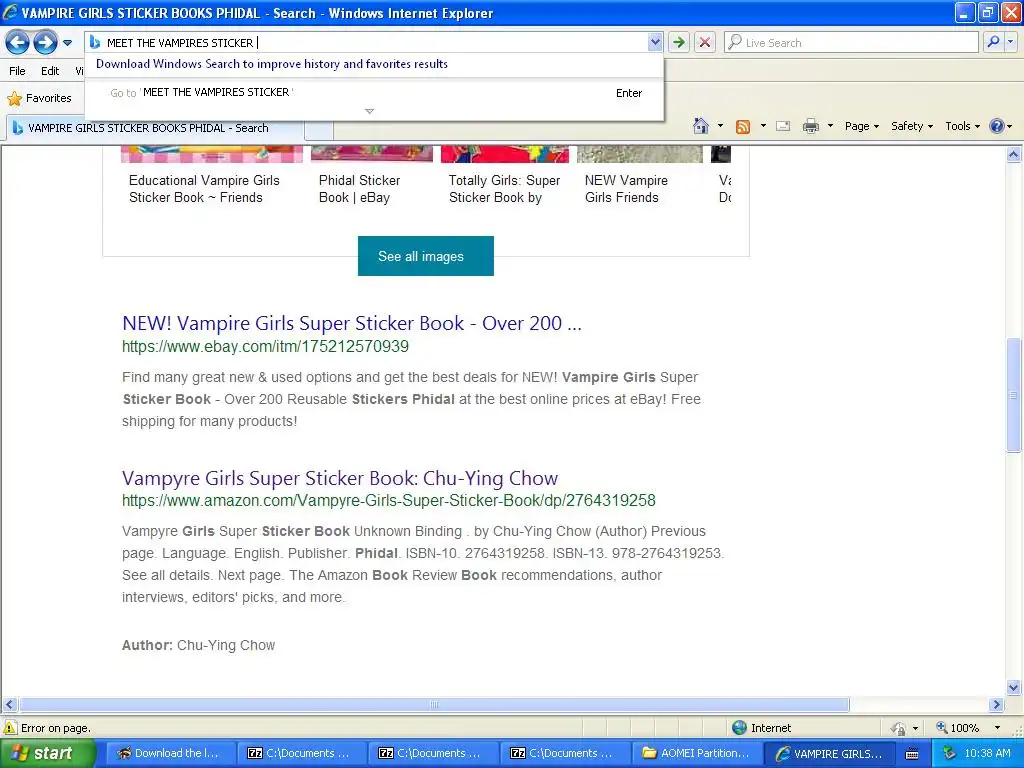
Task: Click vertical scrollbar up arrow
Action: click(1014, 155)
